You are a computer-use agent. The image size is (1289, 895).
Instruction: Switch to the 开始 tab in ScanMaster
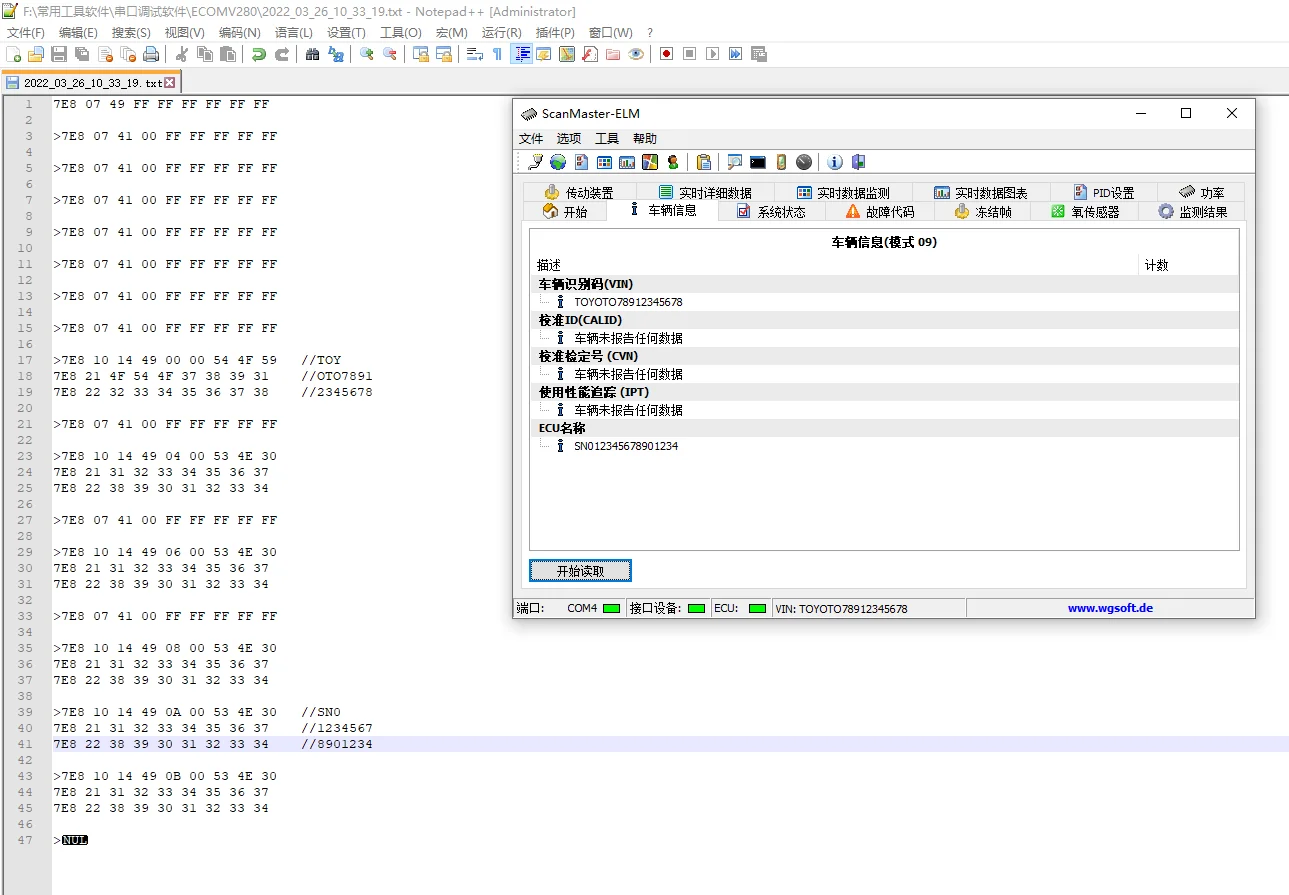[x=565, y=212]
